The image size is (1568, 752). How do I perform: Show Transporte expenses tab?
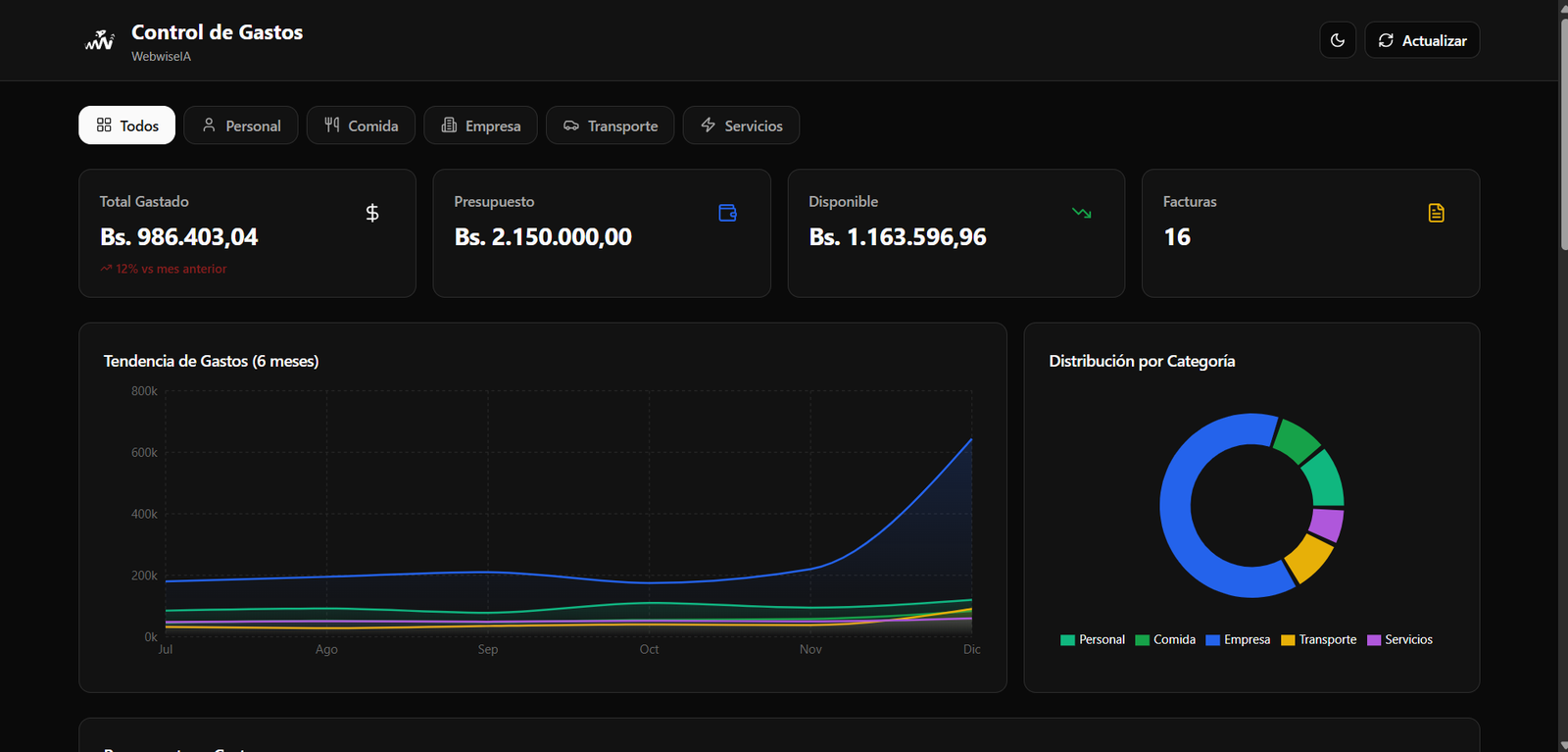pos(610,125)
